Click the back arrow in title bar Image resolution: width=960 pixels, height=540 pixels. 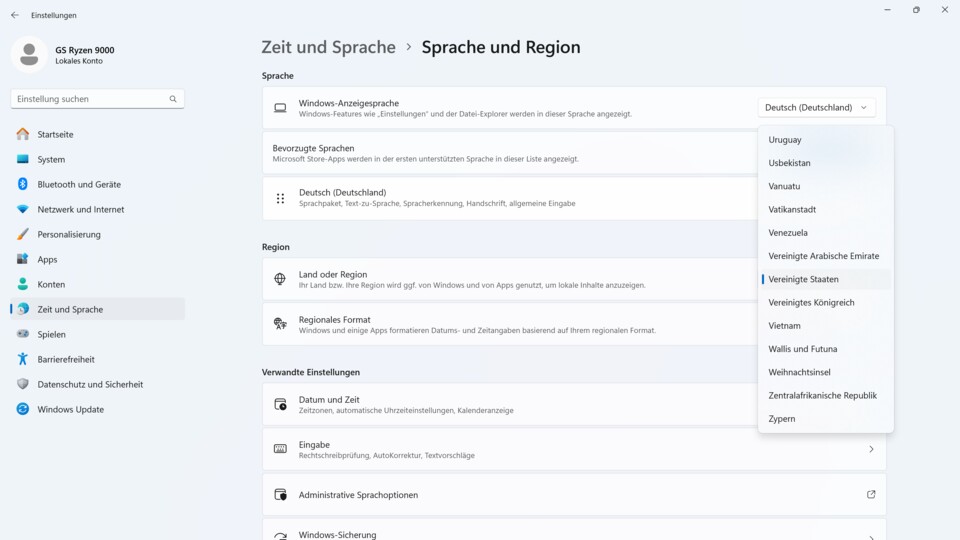point(15,15)
